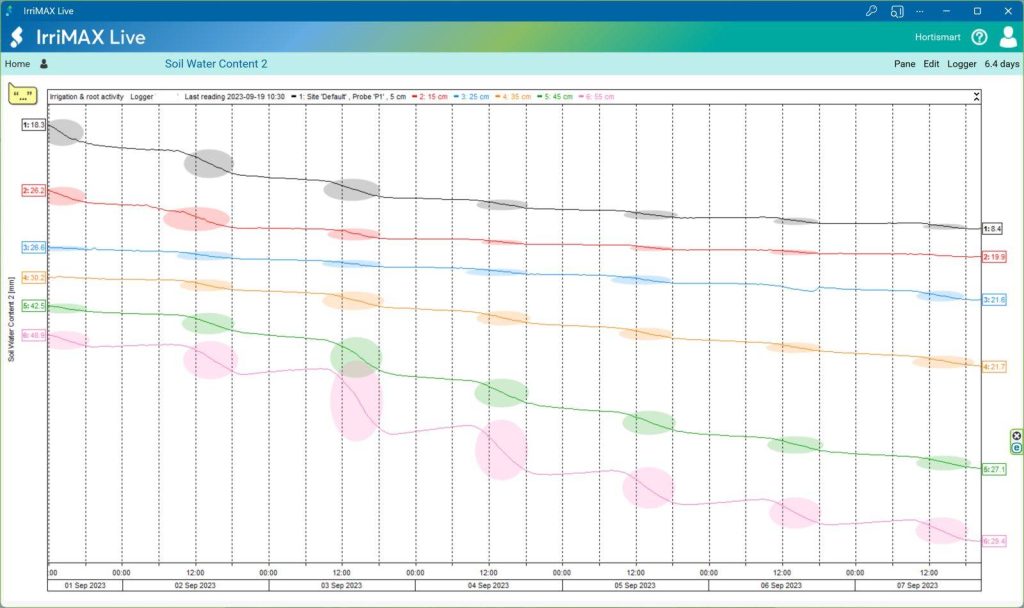
Task: Toggle the 3: 25 cm legend series
Action: click(x=472, y=97)
